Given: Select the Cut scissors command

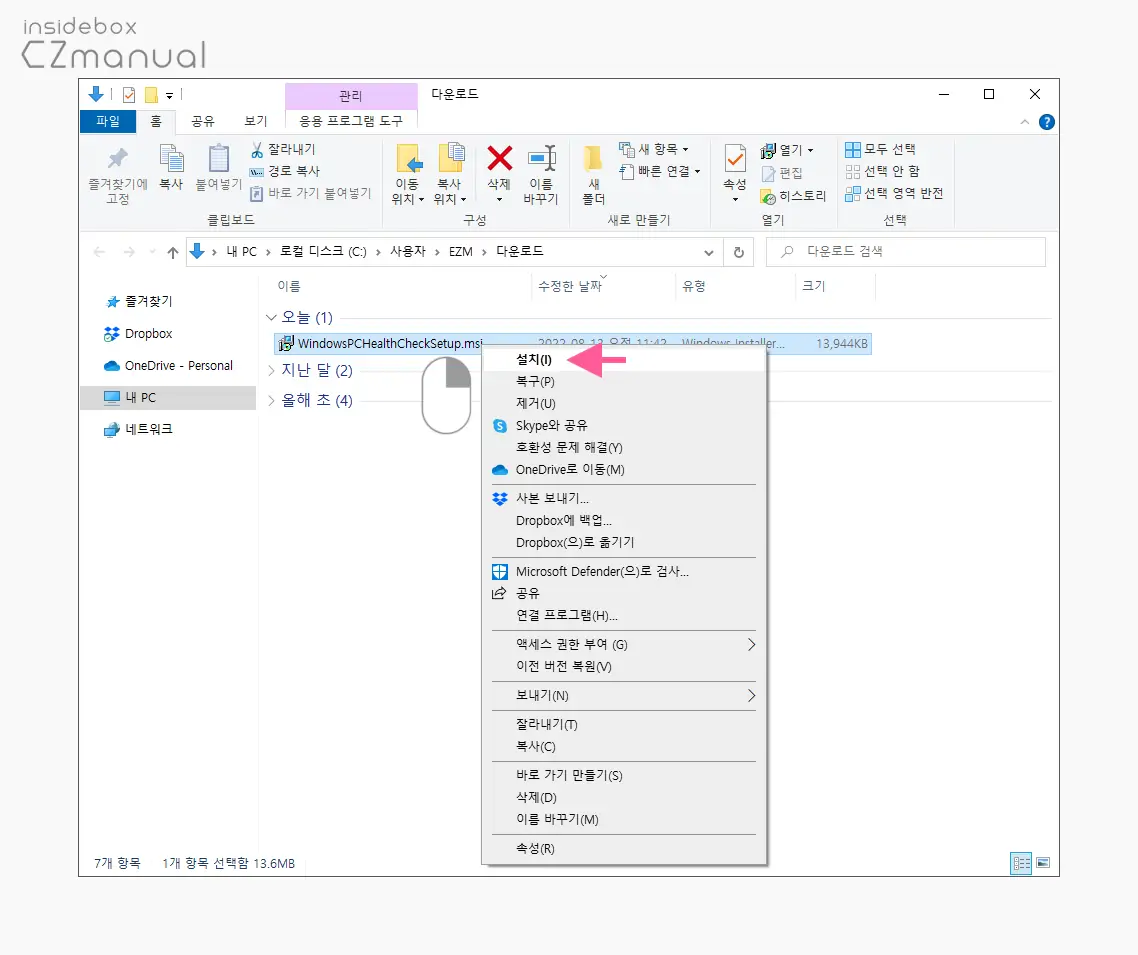Looking at the screenshot, I should 283,149.
